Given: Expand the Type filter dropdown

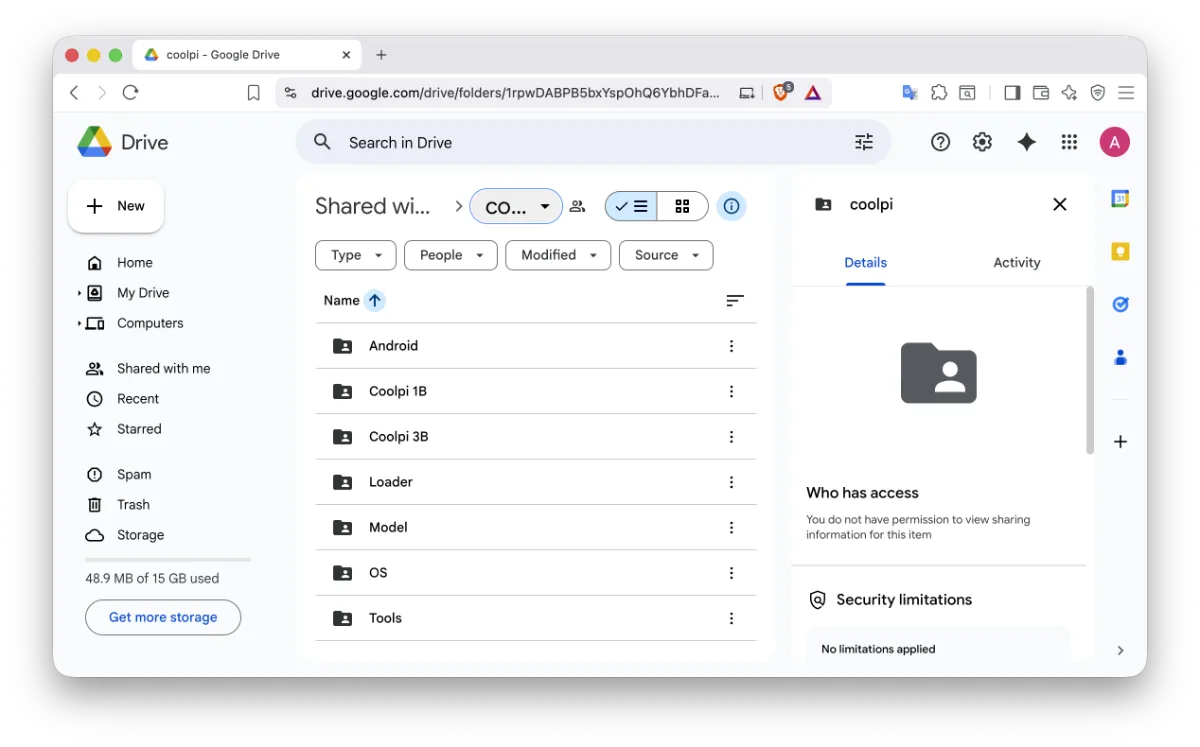Looking at the screenshot, I should pos(355,255).
